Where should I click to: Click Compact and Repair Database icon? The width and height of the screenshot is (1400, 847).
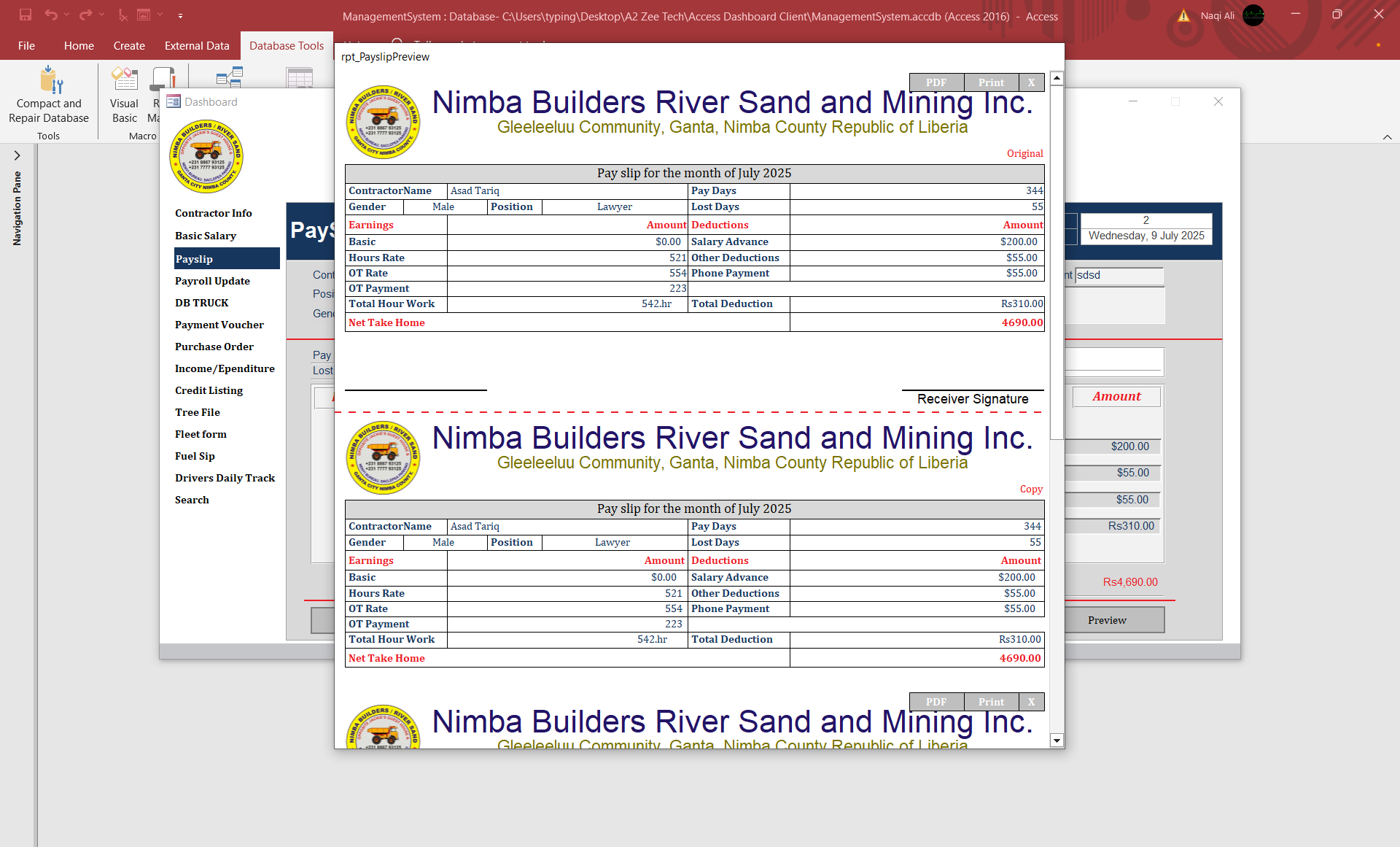[x=50, y=80]
